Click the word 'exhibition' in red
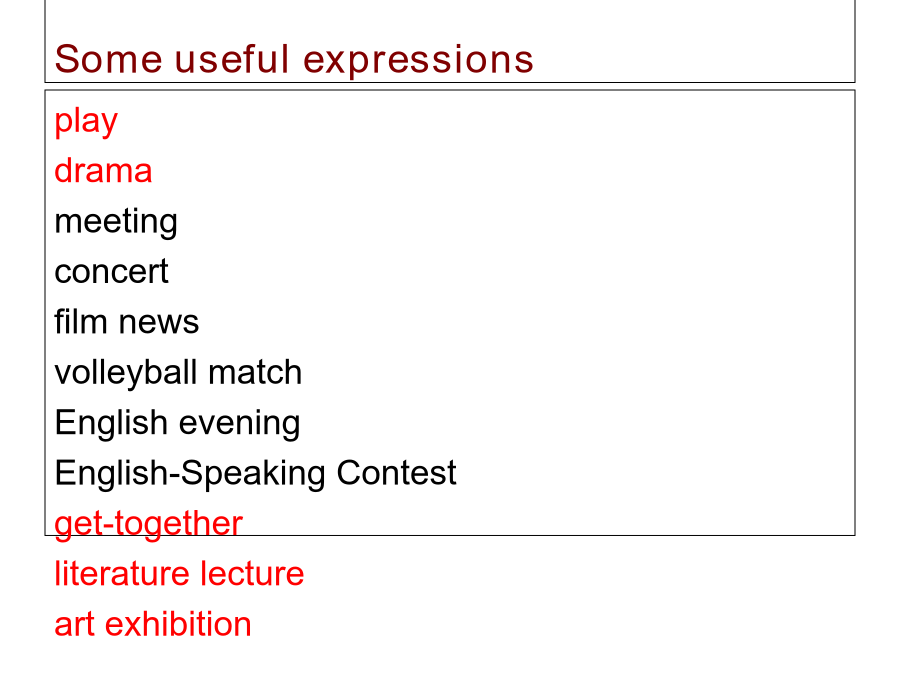900x675 pixels. point(179,624)
